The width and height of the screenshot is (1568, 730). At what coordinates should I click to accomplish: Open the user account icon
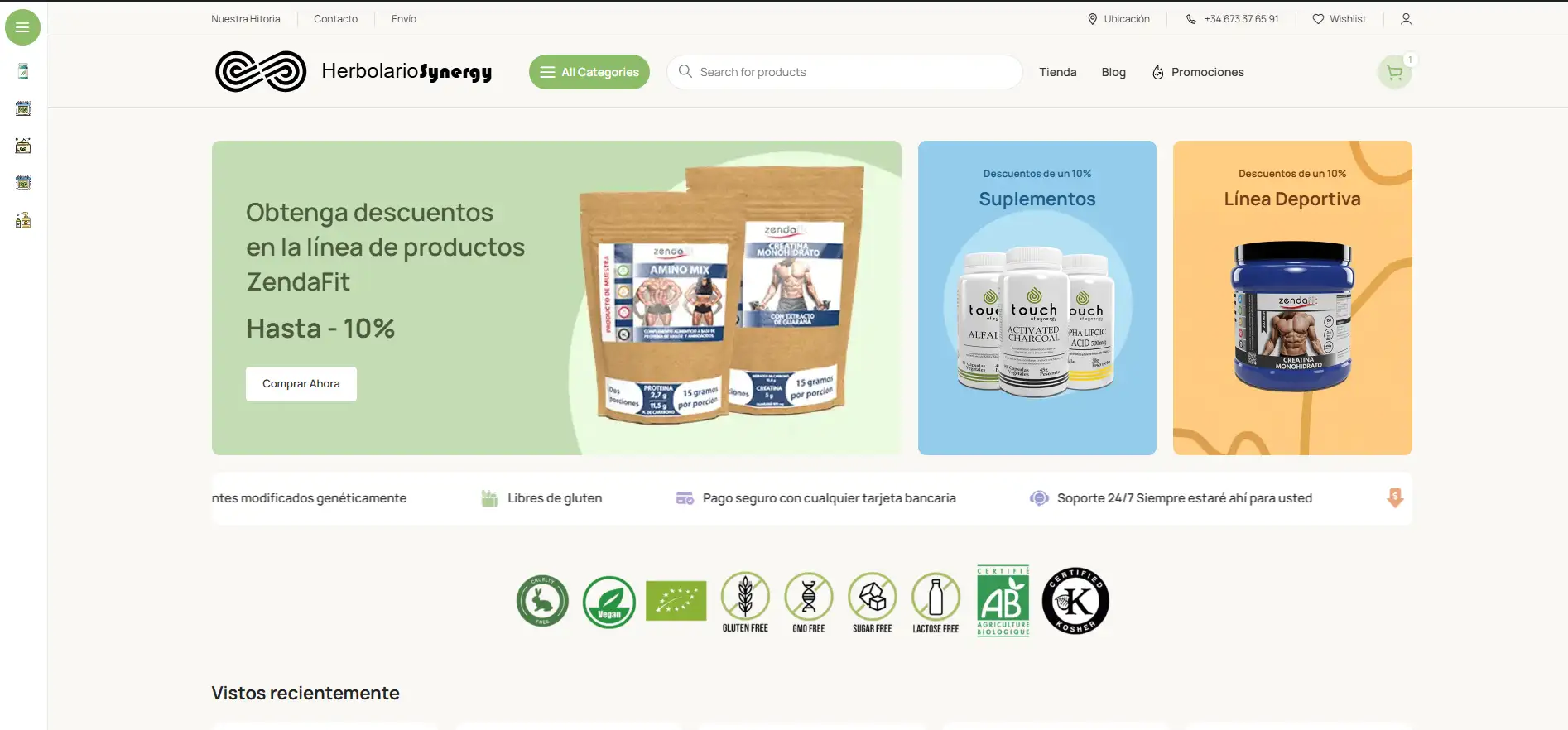pyautogui.click(x=1406, y=19)
